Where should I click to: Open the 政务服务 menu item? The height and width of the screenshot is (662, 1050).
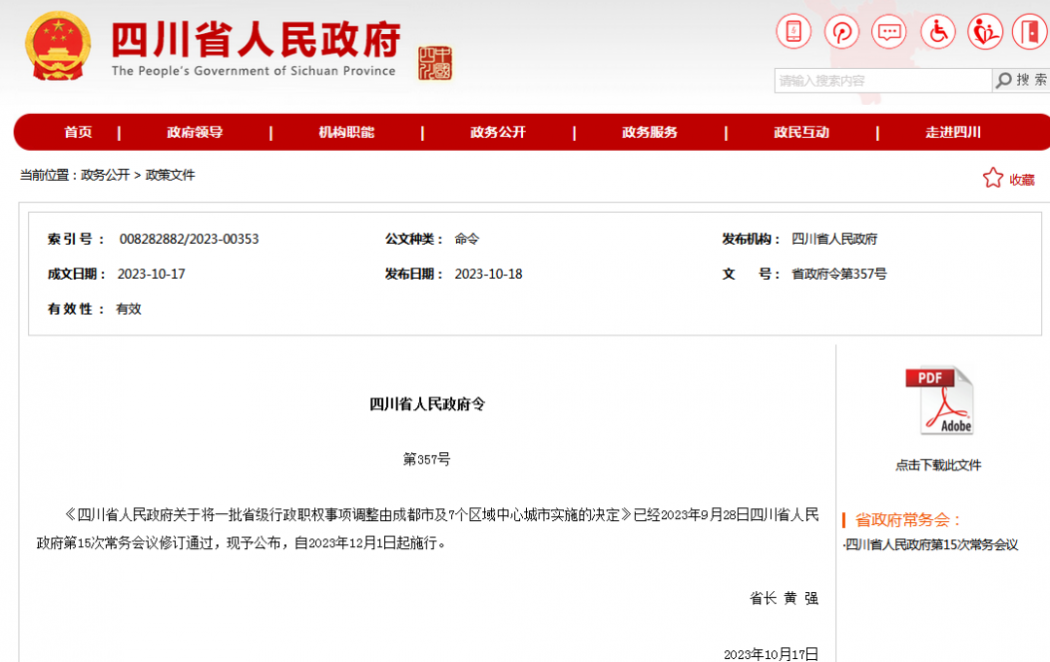tap(650, 132)
